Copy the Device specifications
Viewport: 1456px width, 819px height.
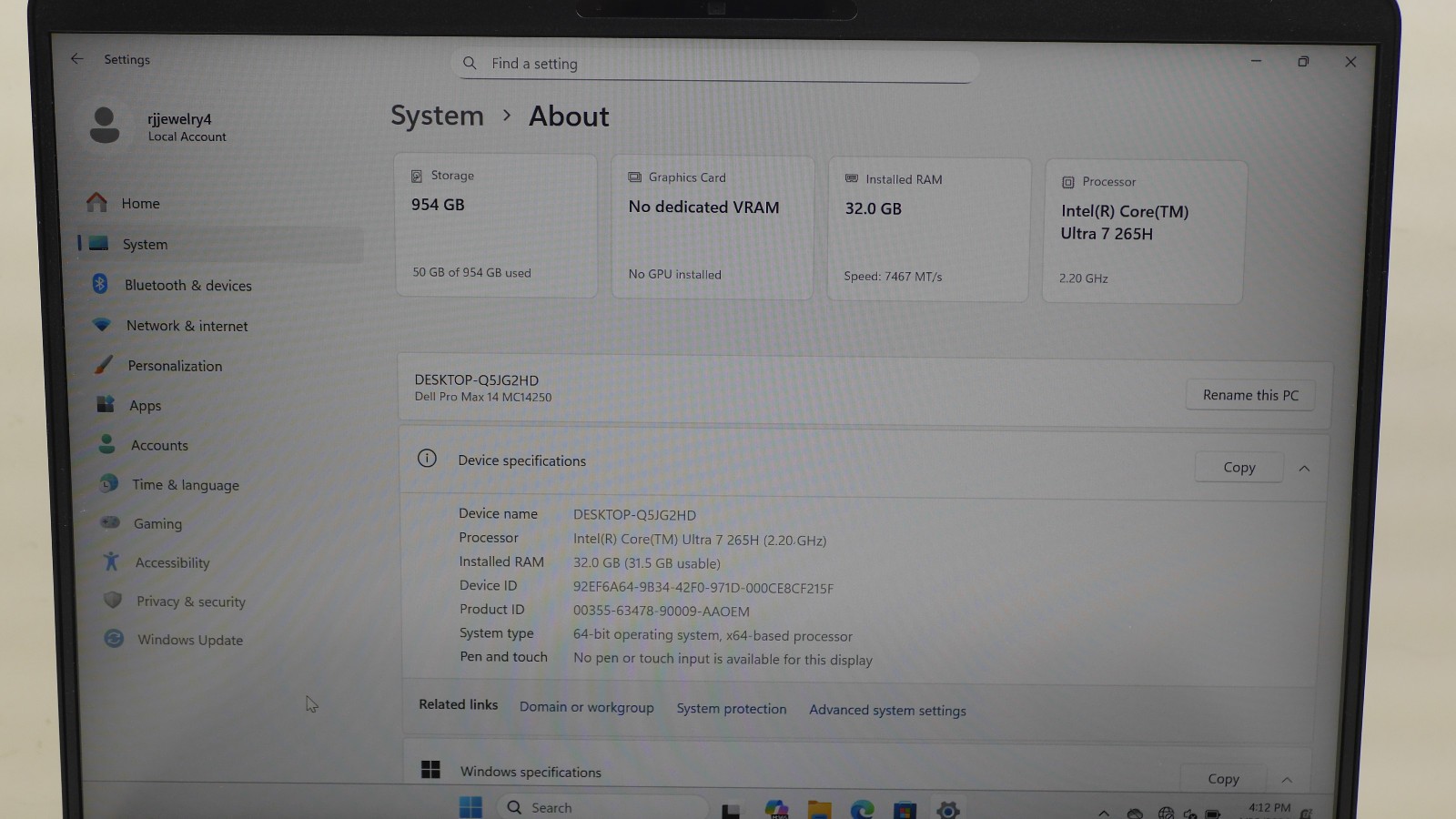point(1239,467)
